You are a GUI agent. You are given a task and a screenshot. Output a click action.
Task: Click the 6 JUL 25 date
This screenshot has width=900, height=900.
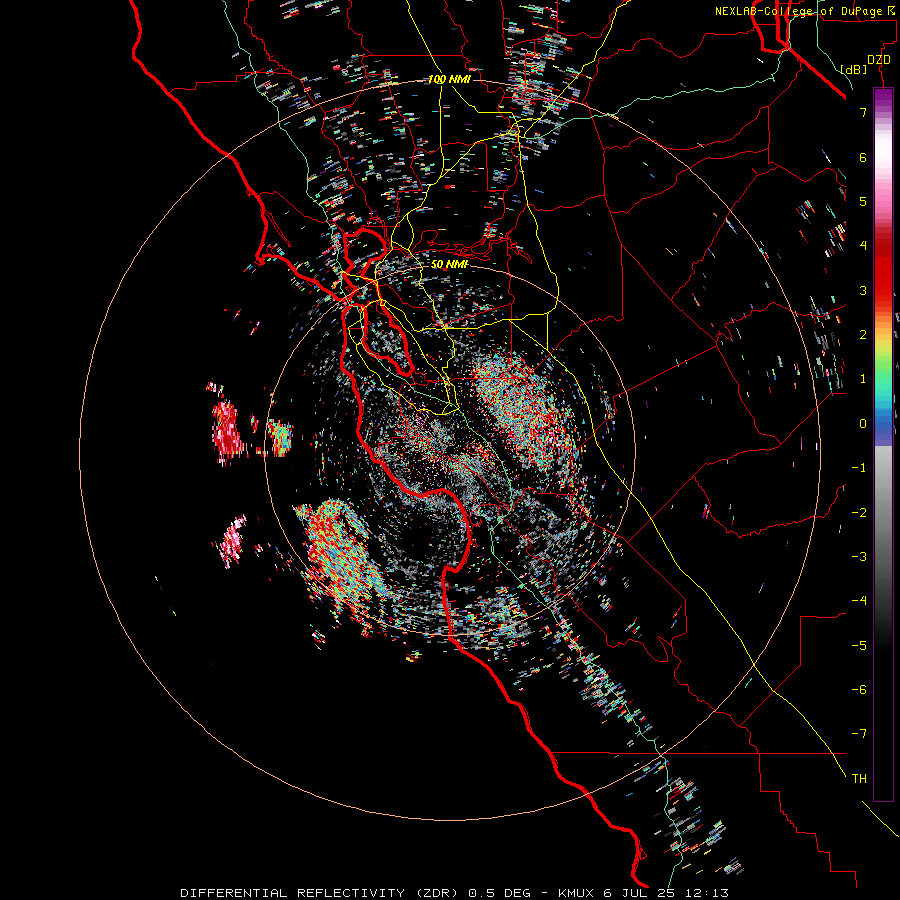(x=639, y=893)
